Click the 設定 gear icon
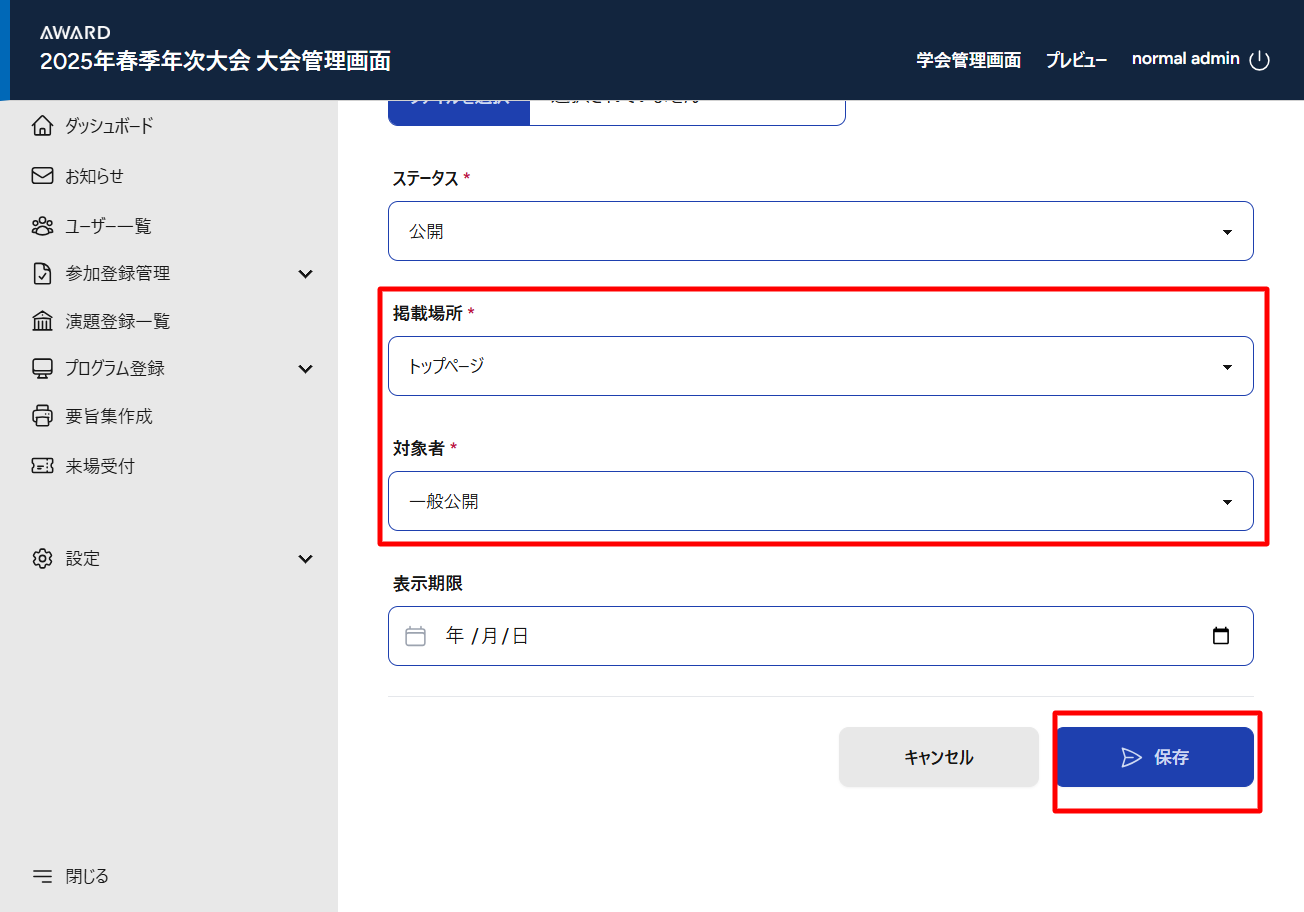Image resolution: width=1304 pixels, height=912 pixels. coord(42,558)
